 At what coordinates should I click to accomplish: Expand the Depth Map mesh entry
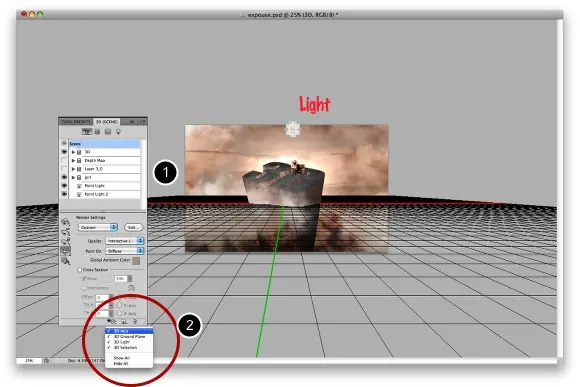coord(73,161)
